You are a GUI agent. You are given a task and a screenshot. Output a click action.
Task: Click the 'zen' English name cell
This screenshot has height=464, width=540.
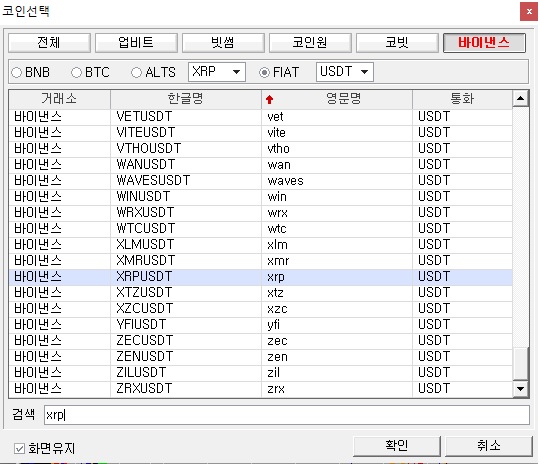pyautogui.click(x=337, y=357)
